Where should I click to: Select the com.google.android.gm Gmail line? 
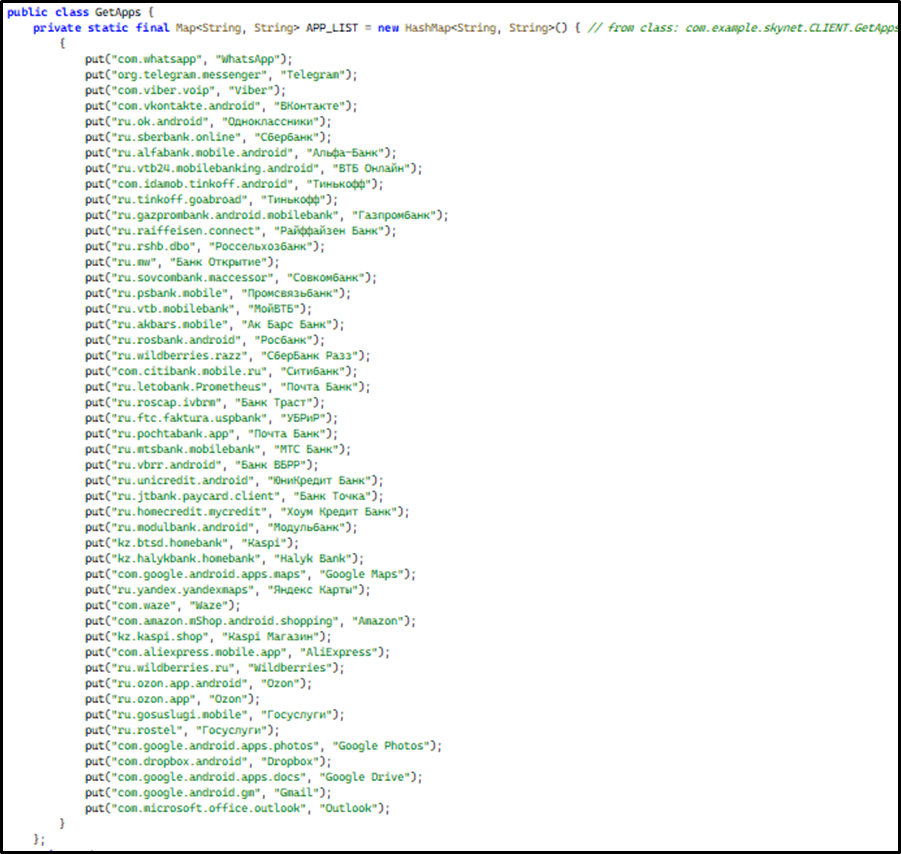(208, 793)
